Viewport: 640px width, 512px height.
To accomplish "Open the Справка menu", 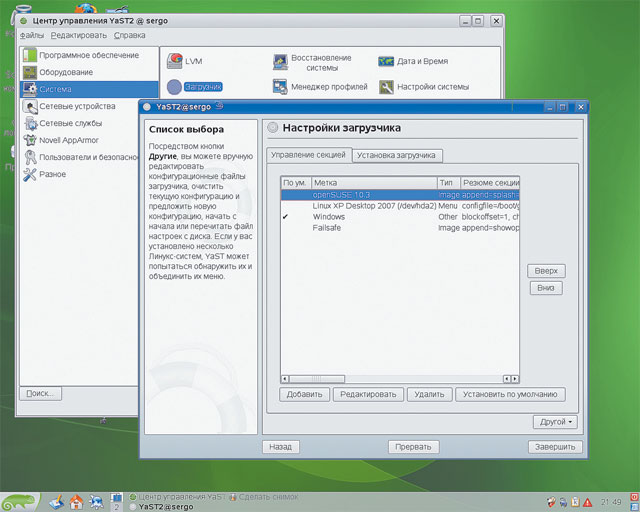I will 130,36.
